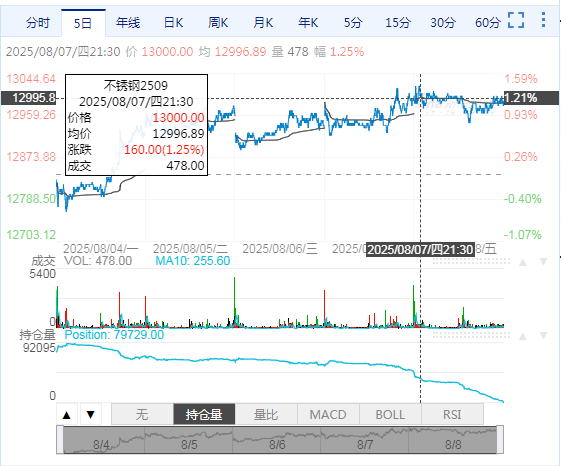Choose the 无 indicator option
561x466 pixels.
point(142,414)
